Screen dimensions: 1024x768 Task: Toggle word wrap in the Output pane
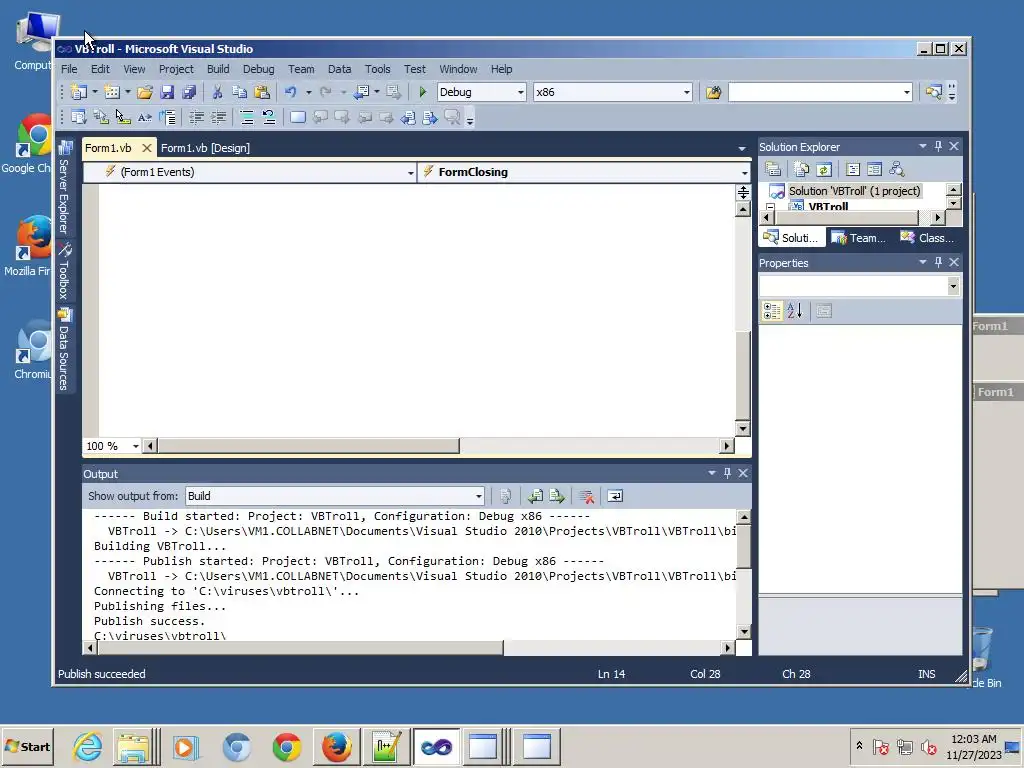point(615,496)
